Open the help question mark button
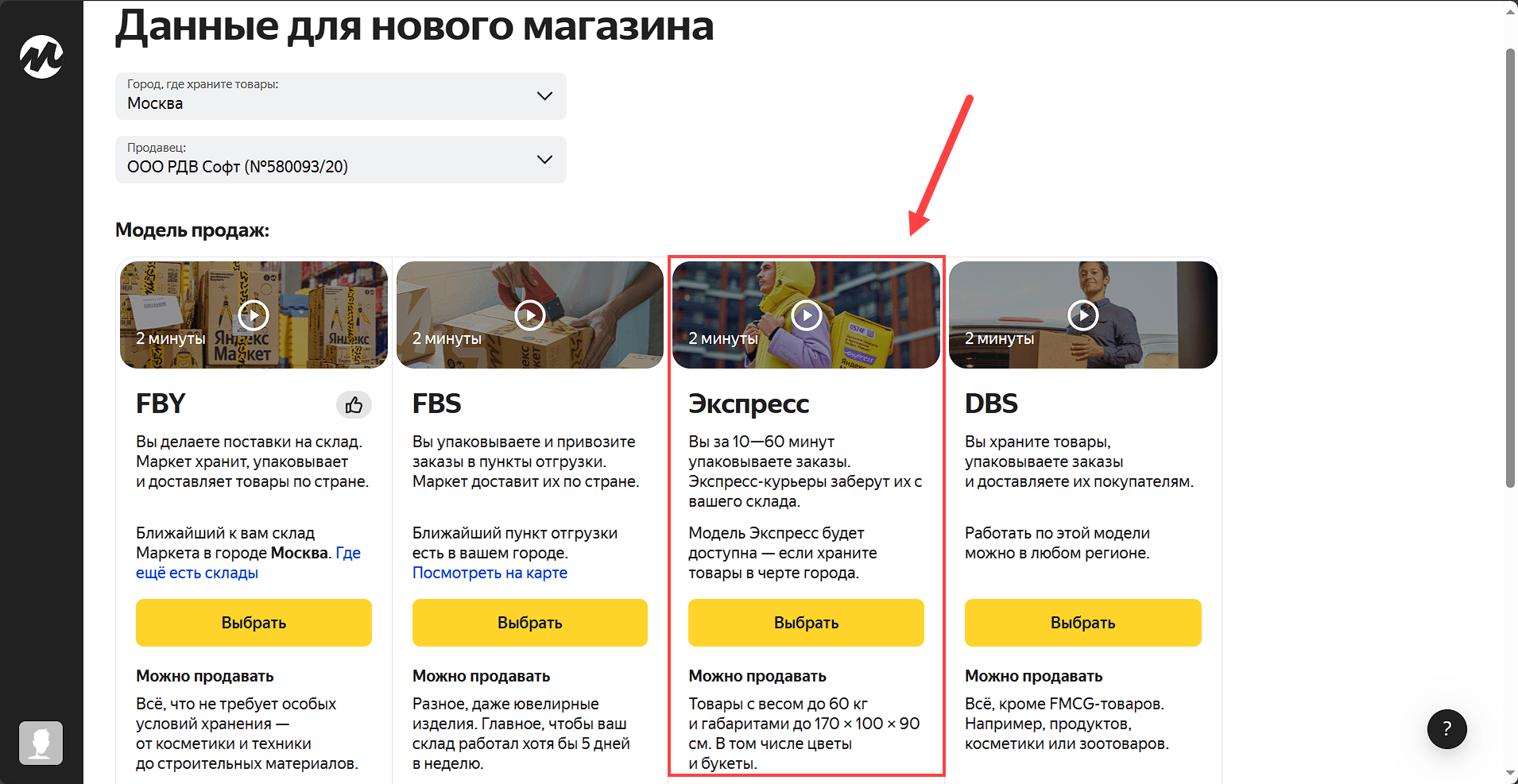 pyautogui.click(x=1446, y=729)
